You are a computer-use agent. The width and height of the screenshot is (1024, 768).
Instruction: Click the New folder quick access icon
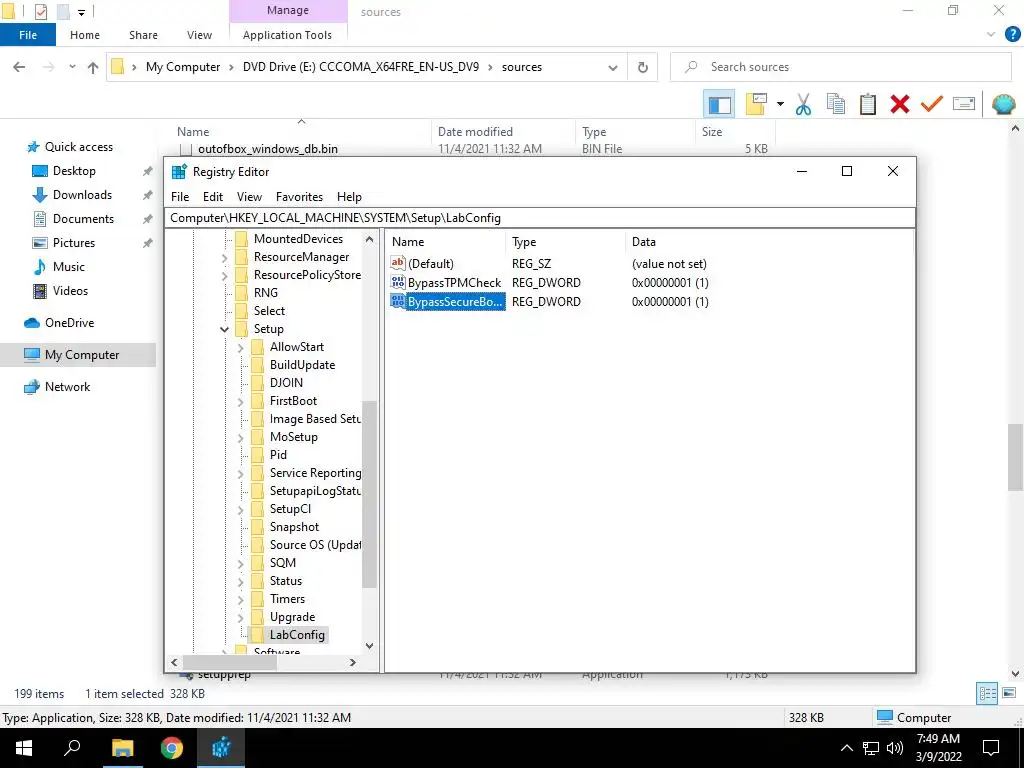[63, 12]
